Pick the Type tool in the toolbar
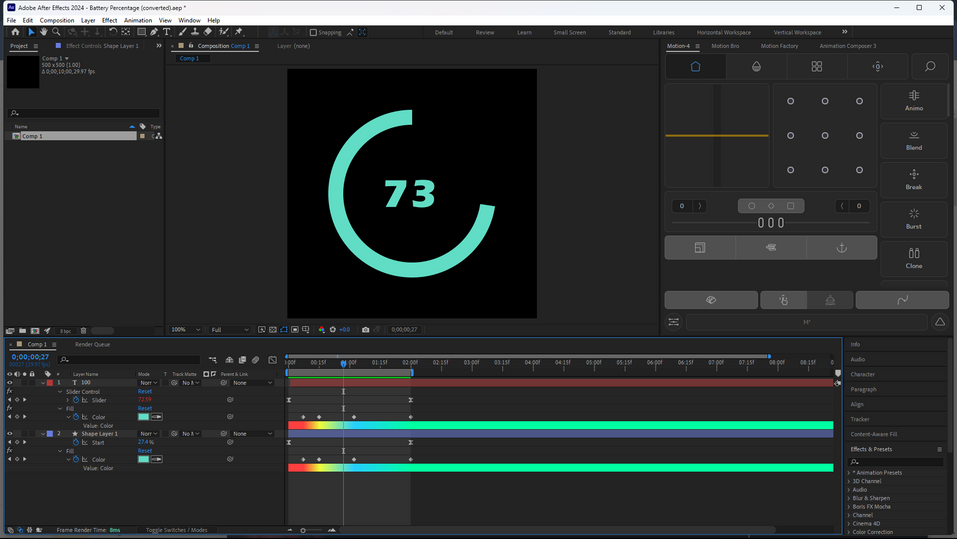 point(167,32)
